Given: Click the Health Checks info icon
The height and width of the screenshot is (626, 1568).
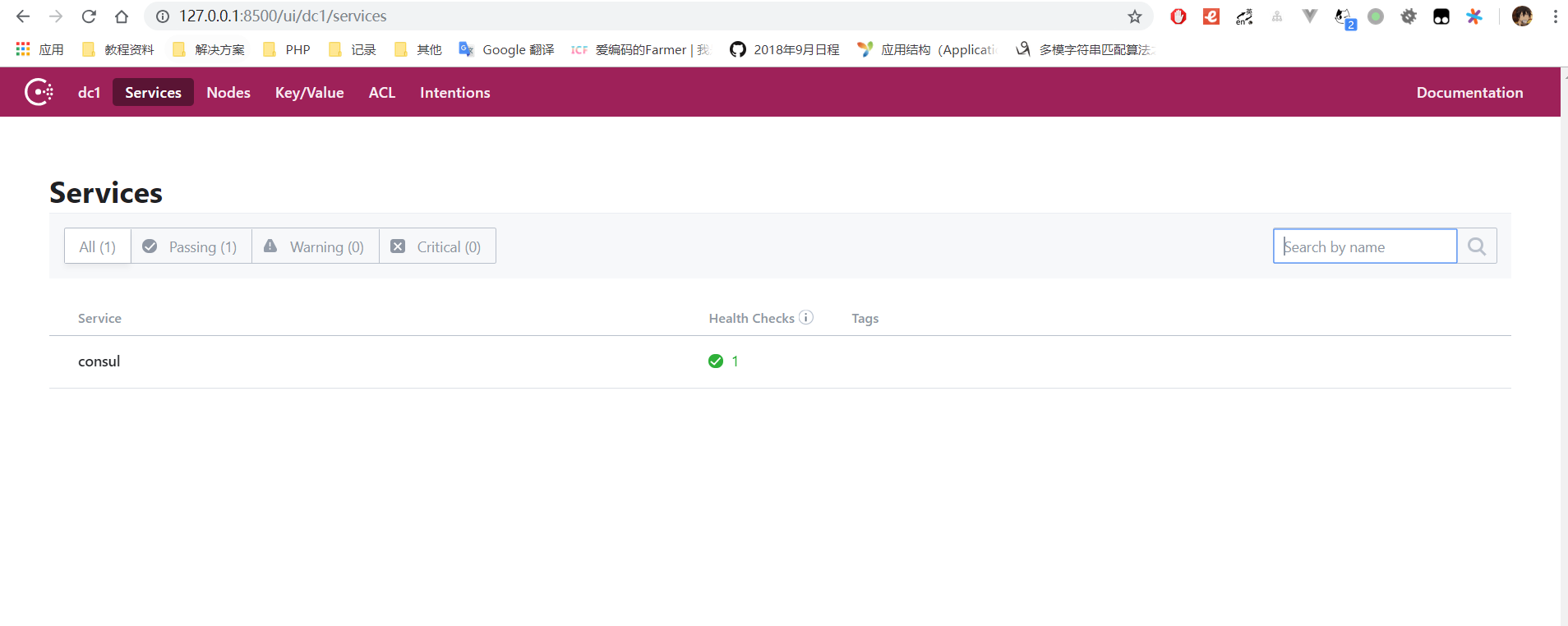Looking at the screenshot, I should coord(806,318).
